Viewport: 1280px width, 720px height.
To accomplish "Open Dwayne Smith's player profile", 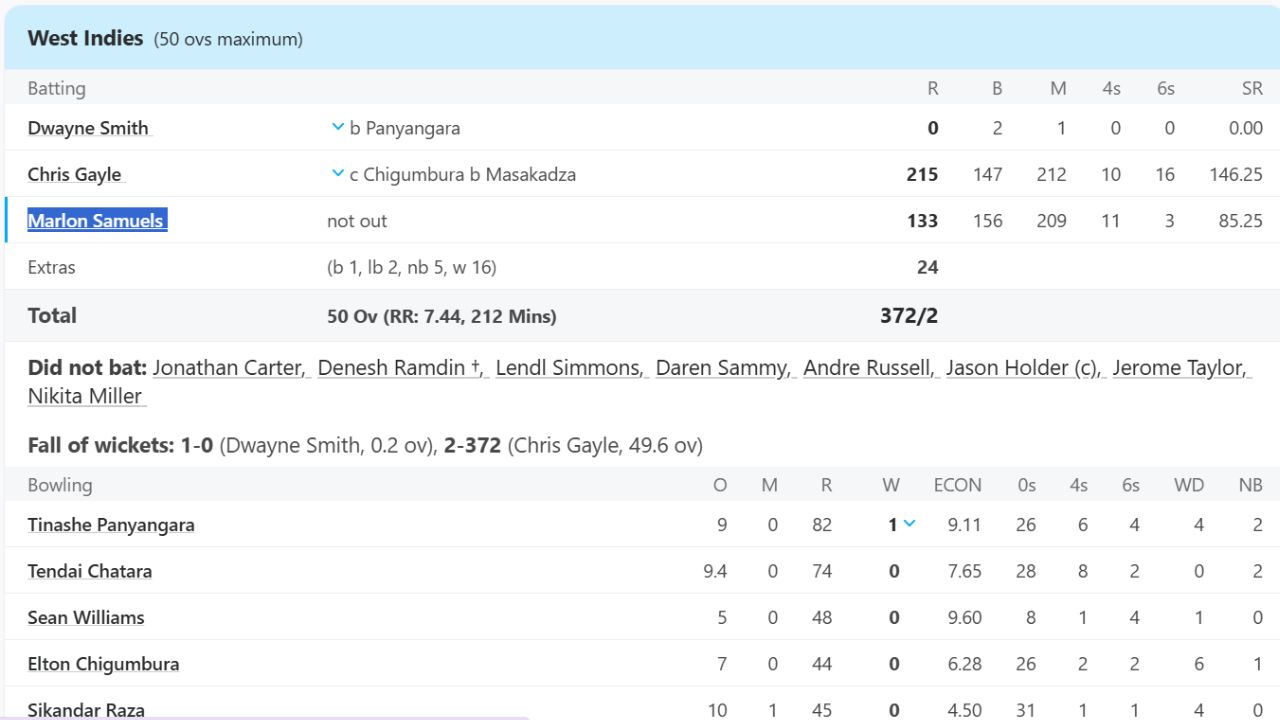I will (88, 128).
